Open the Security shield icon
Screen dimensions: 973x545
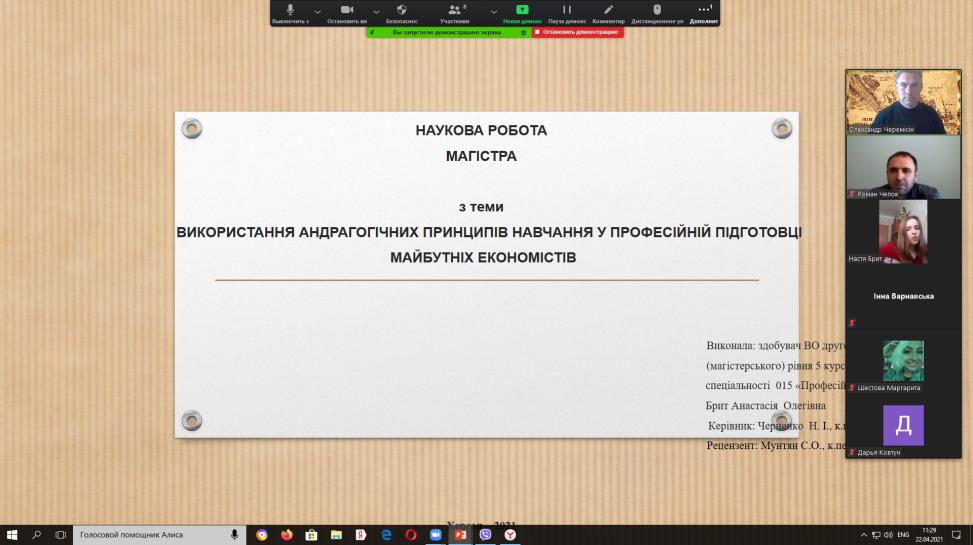coord(402,10)
